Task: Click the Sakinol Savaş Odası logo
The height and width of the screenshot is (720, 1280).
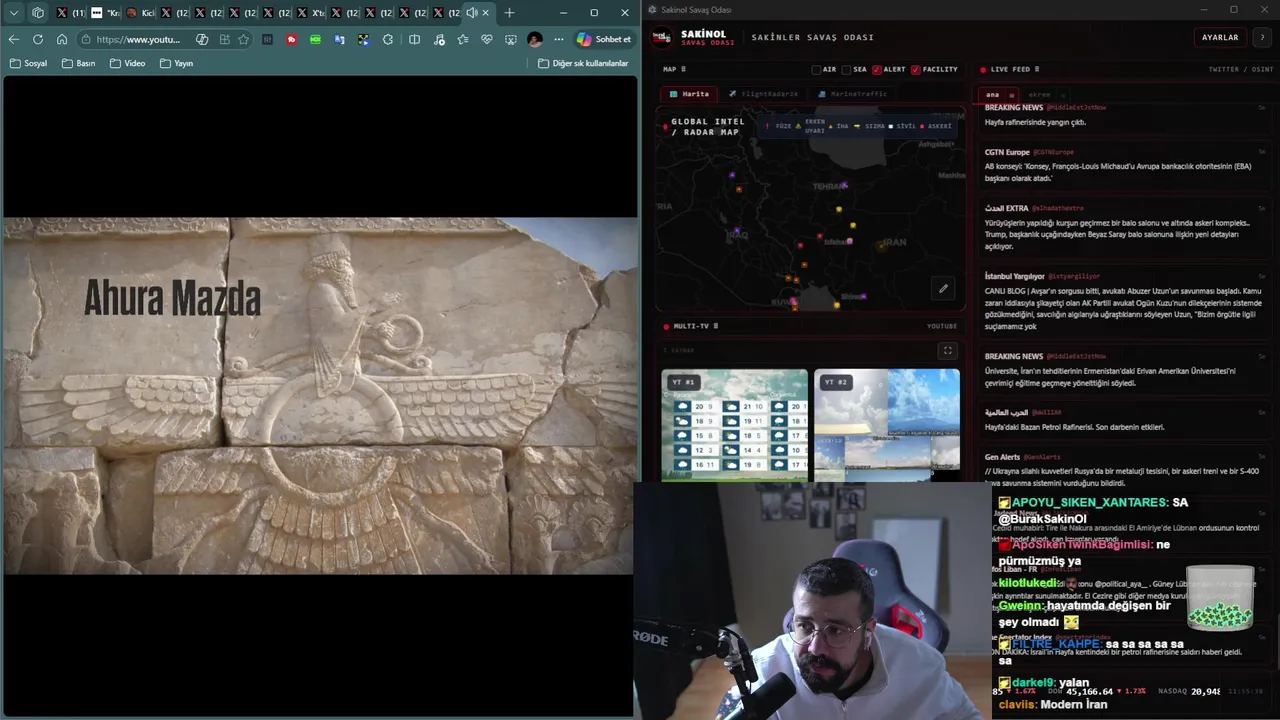Action: 661,37
